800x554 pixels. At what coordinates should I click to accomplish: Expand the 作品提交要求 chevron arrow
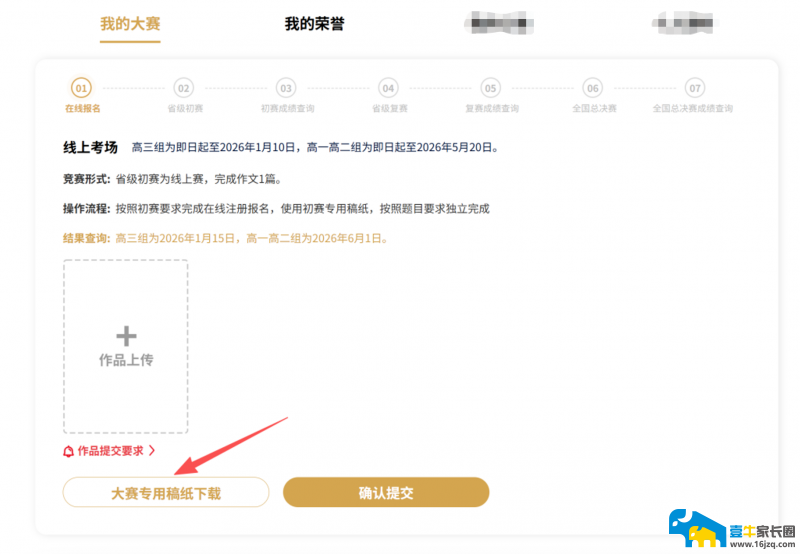(x=152, y=450)
